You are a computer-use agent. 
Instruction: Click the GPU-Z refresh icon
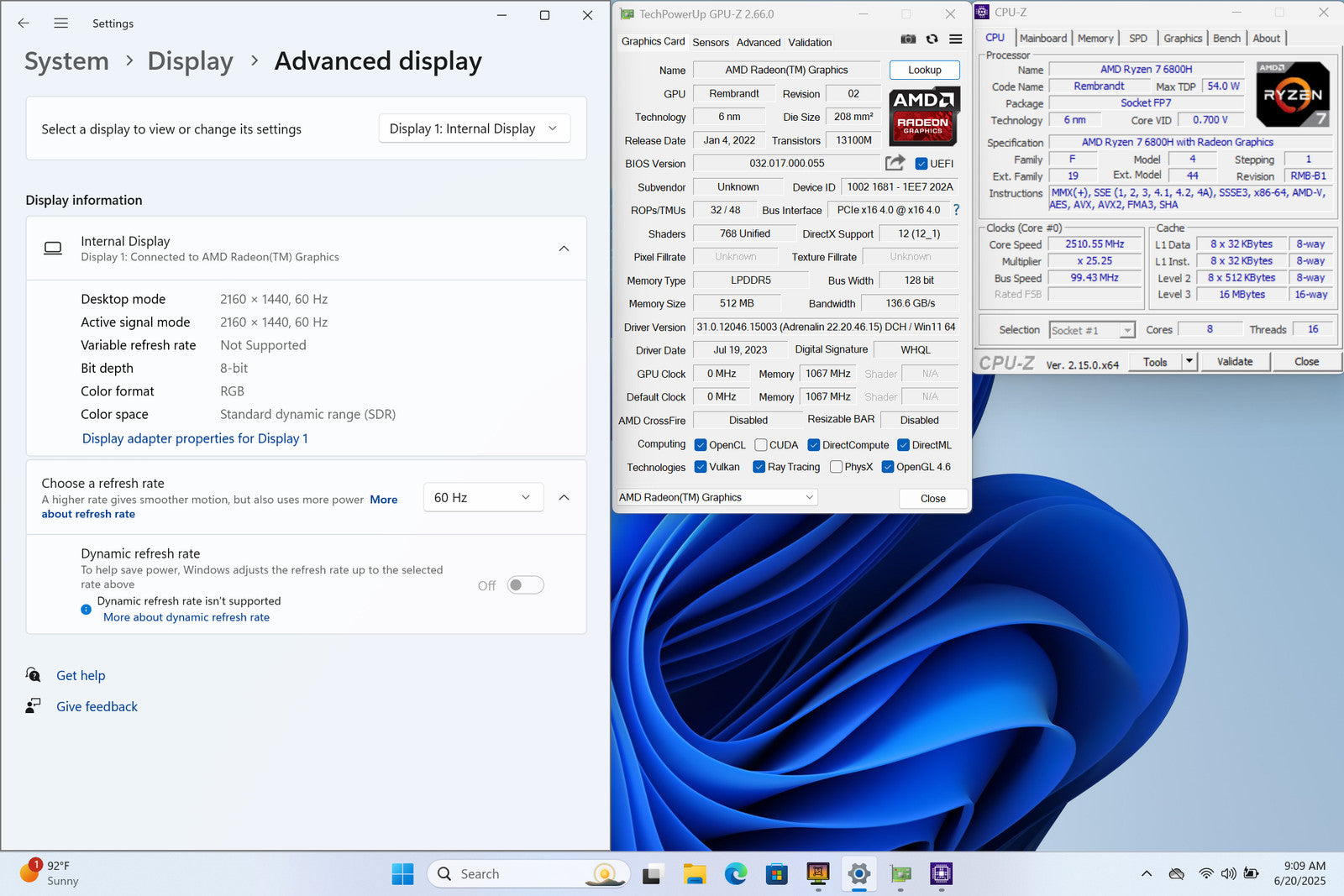[932, 39]
